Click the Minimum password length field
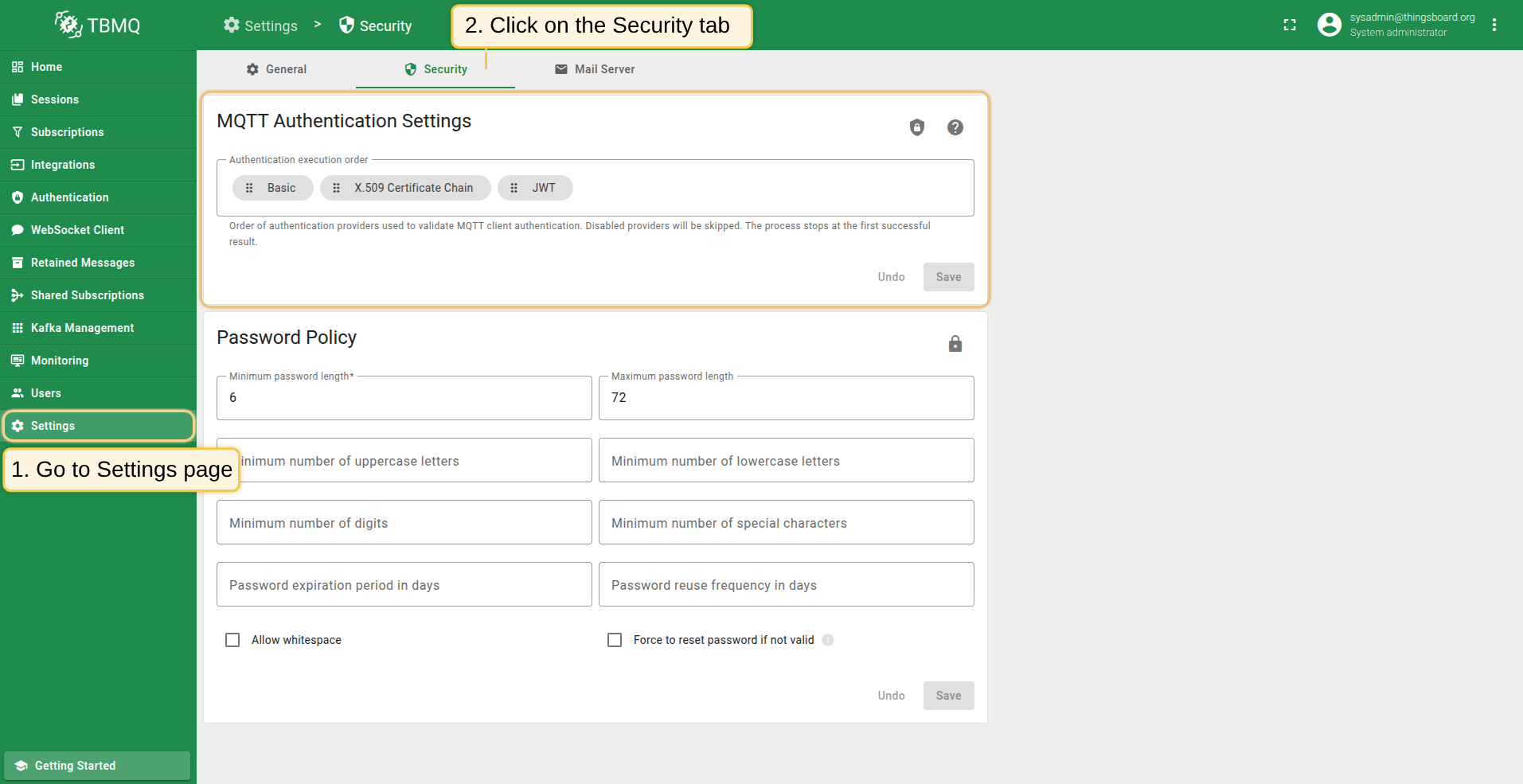1523x784 pixels. coord(404,398)
